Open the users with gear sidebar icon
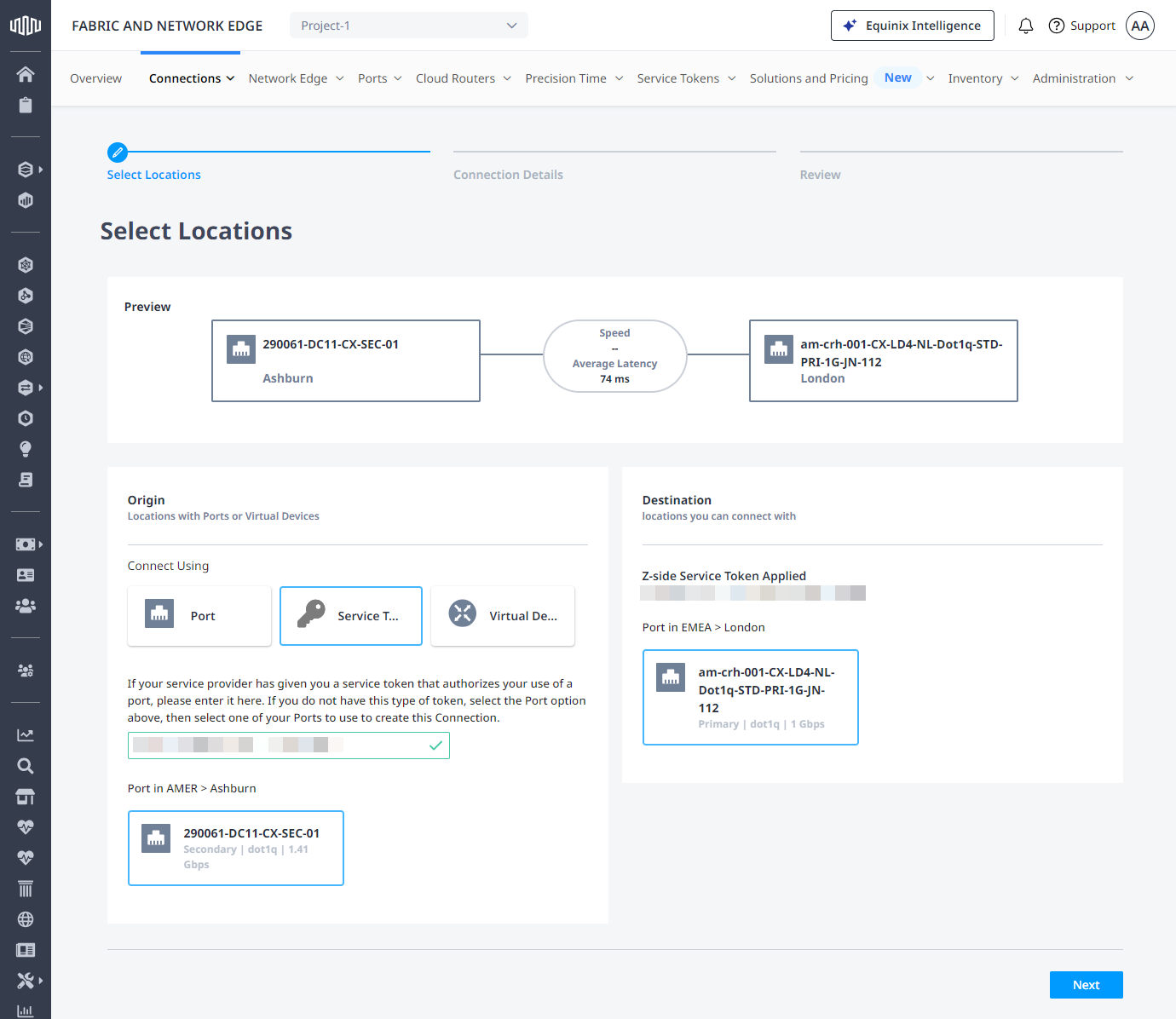The width and height of the screenshot is (1176, 1019). [x=26, y=671]
